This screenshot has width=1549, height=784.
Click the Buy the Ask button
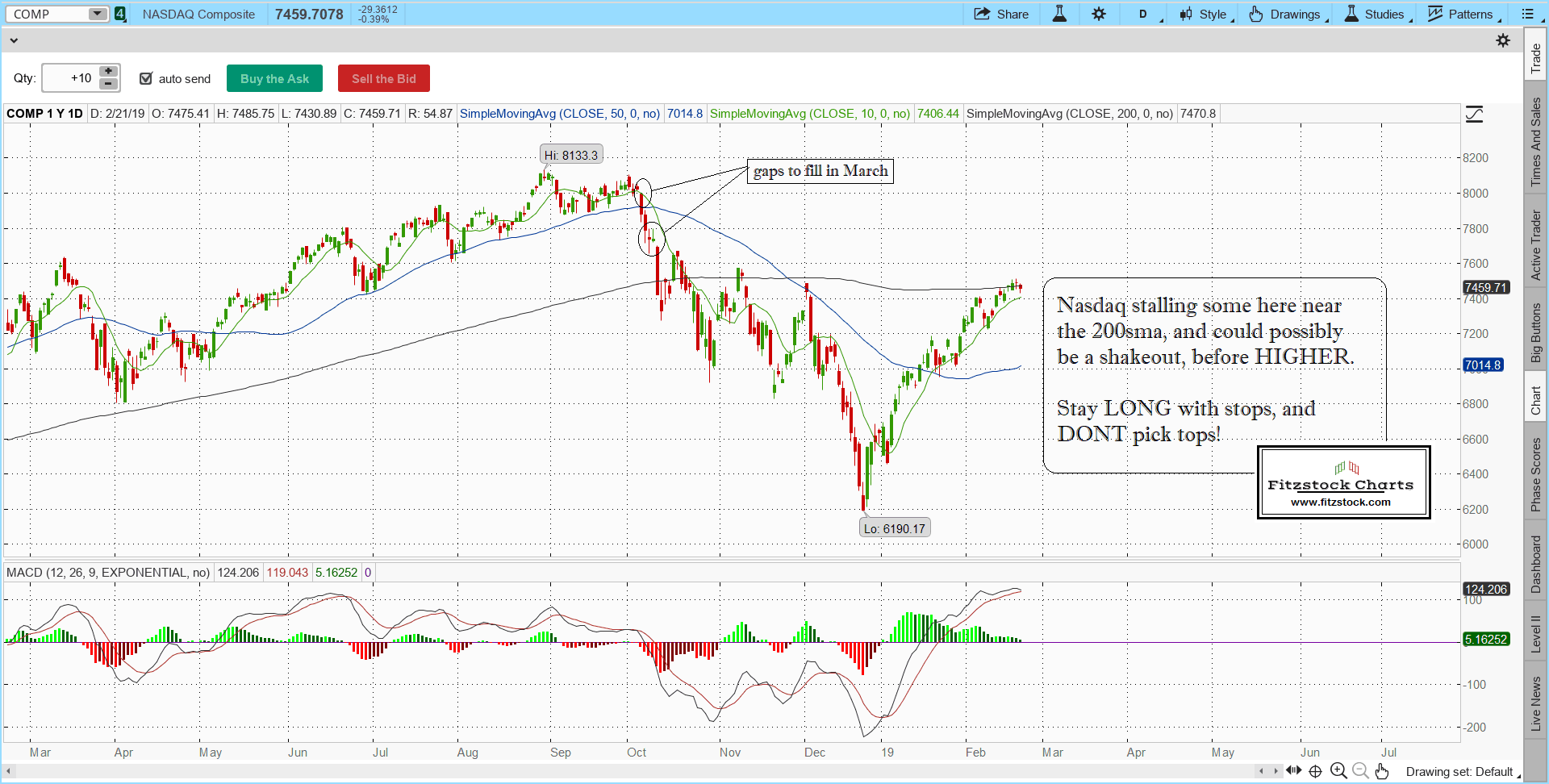[x=274, y=79]
